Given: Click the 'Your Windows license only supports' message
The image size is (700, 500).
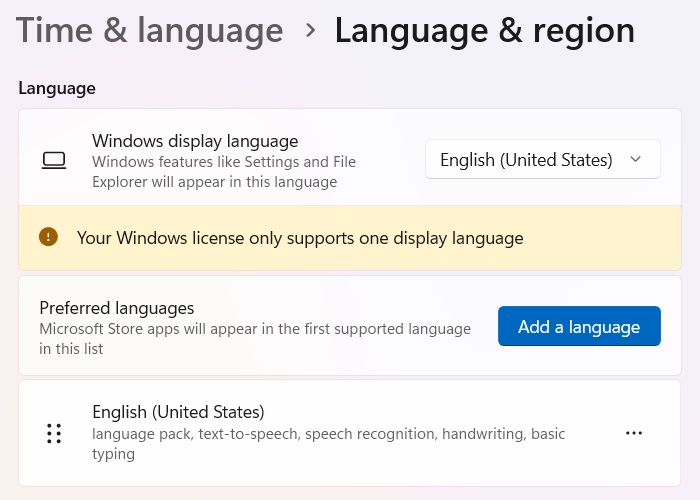Looking at the screenshot, I should (300, 238).
